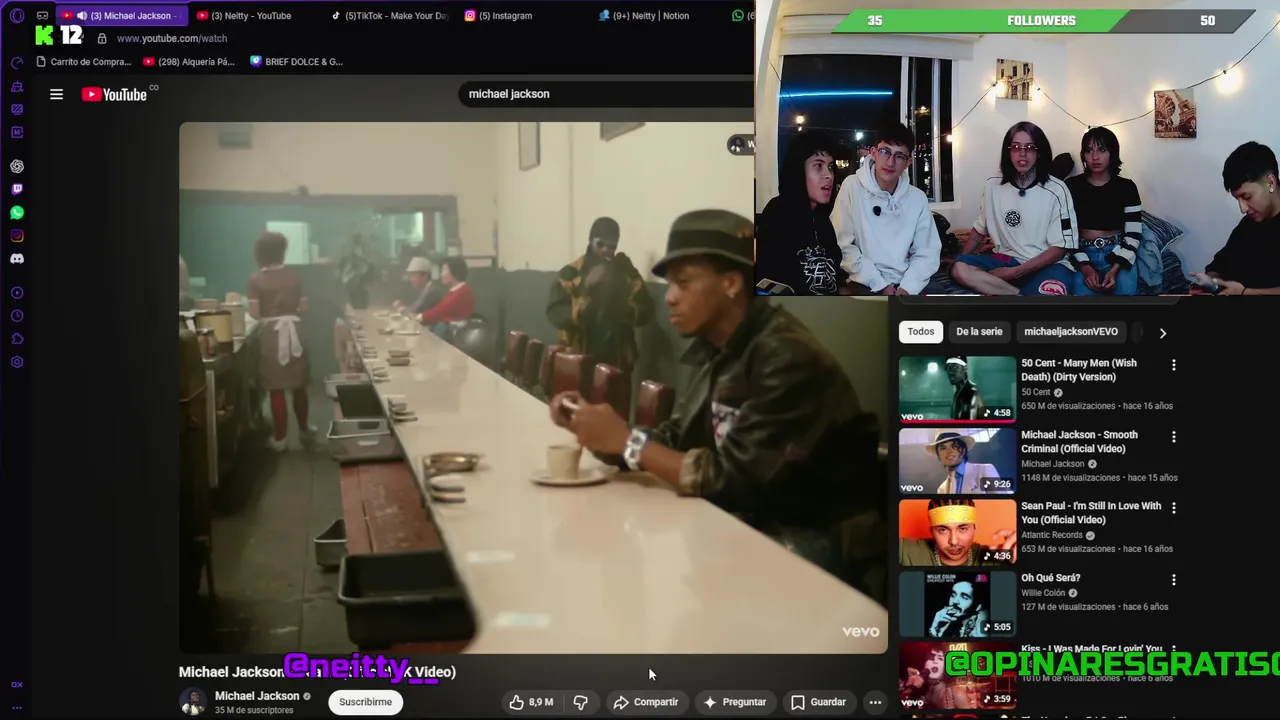Open the 50 Cent Many Men title
This screenshot has width=1280, height=720.
pyautogui.click(x=1079, y=370)
